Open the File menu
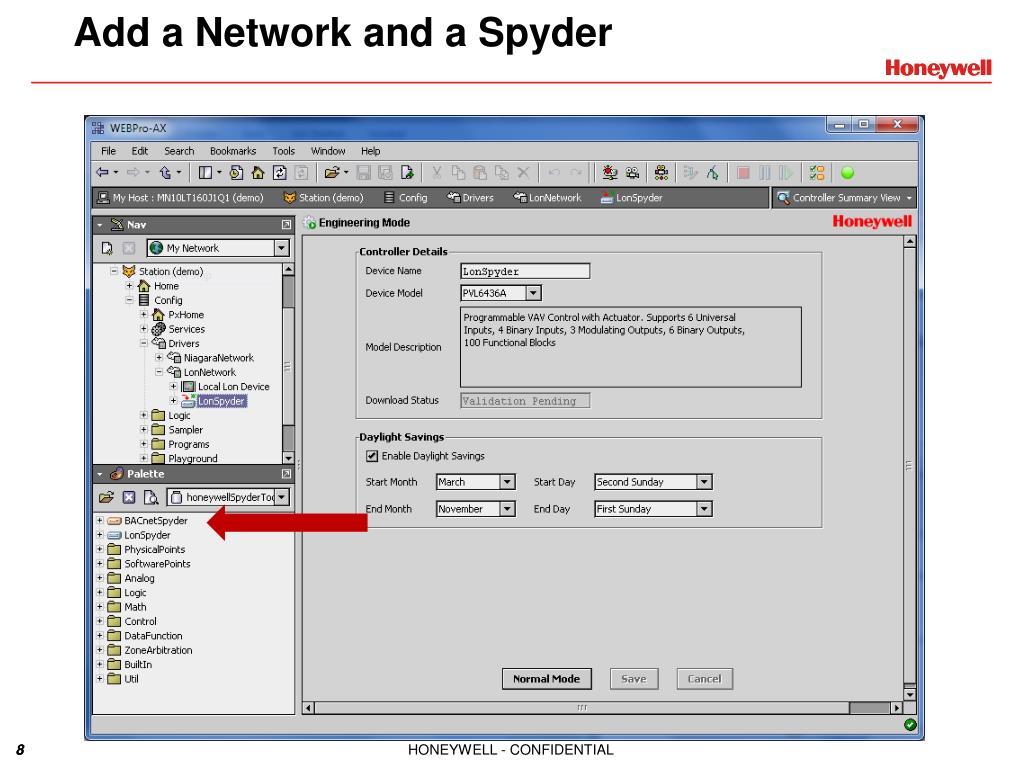The height and width of the screenshot is (768, 1024). pyautogui.click(x=108, y=151)
